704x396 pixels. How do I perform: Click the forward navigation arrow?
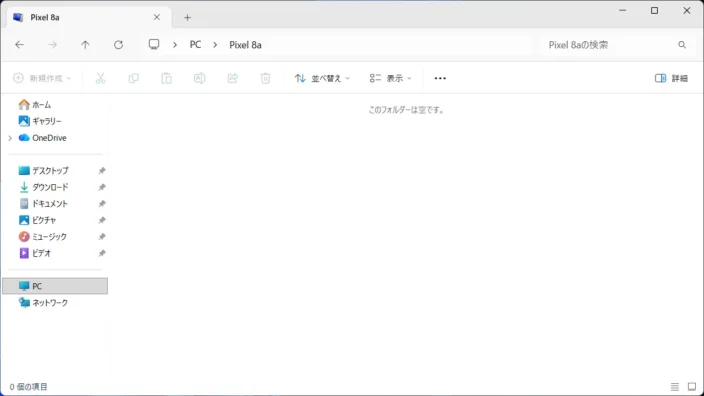(53, 45)
